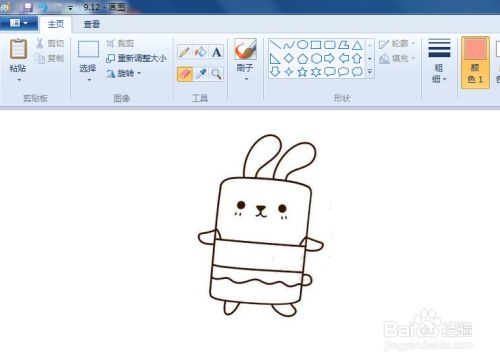
Task: Choose the Up arrow shape
Action: point(357,59)
